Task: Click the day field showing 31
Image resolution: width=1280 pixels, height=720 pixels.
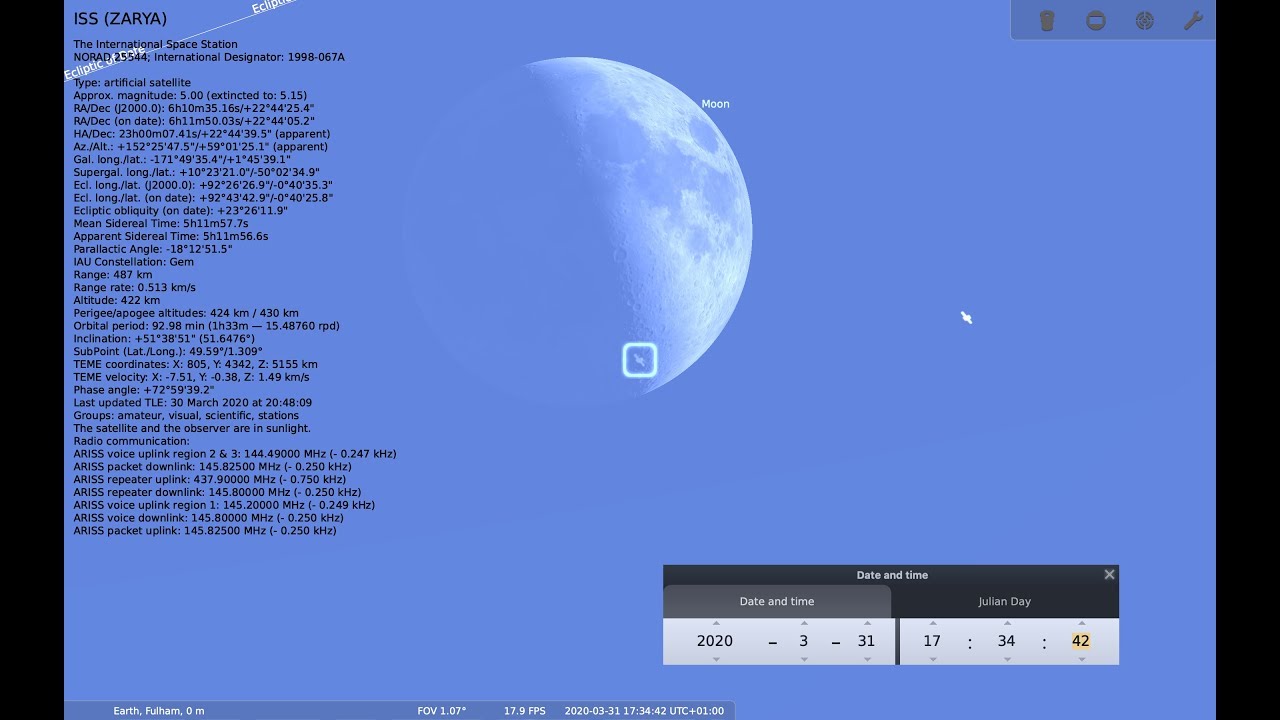Action: (866, 641)
